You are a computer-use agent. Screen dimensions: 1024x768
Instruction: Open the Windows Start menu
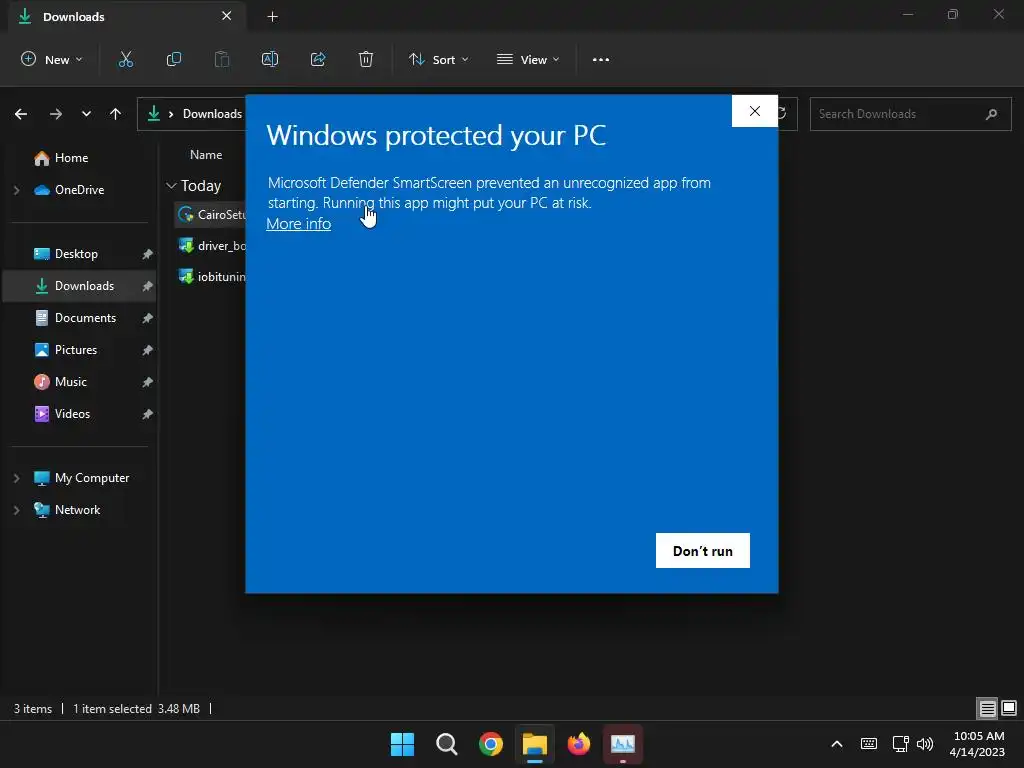tap(402, 744)
